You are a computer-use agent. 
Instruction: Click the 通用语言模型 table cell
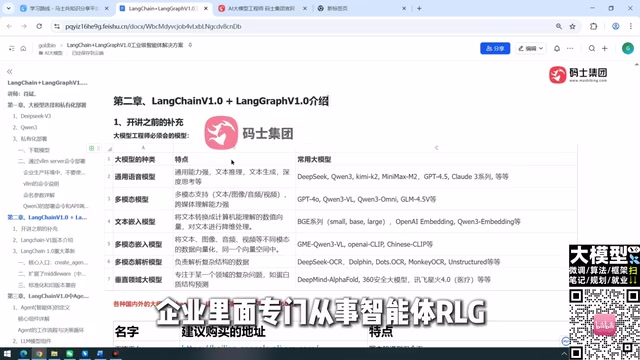pyautogui.click(x=142, y=176)
